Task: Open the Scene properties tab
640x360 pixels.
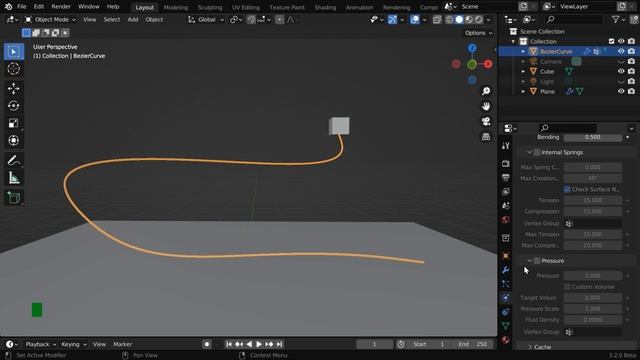Action: coord(506,206)
